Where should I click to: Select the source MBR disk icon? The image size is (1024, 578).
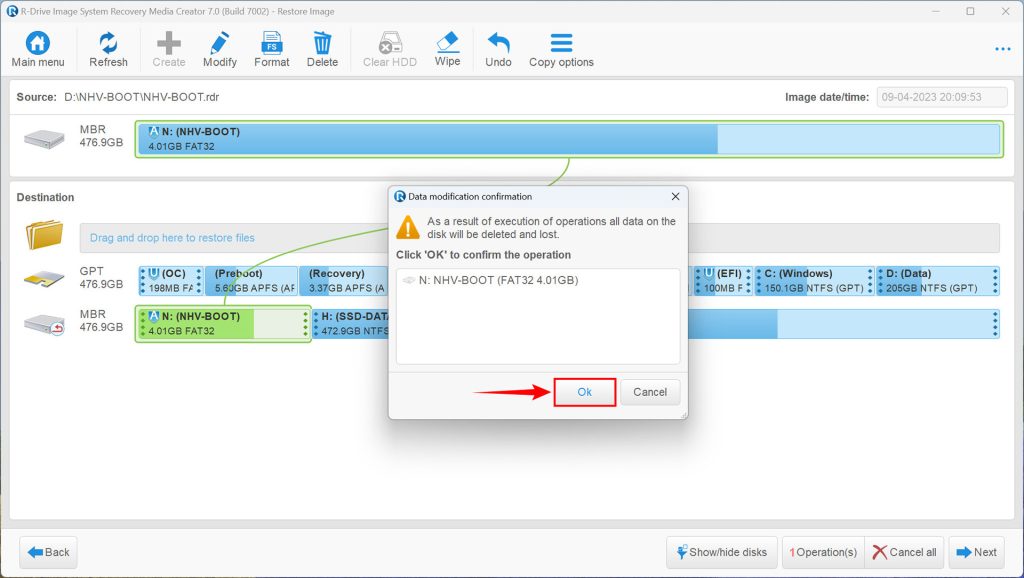click(x=44, y=138)
